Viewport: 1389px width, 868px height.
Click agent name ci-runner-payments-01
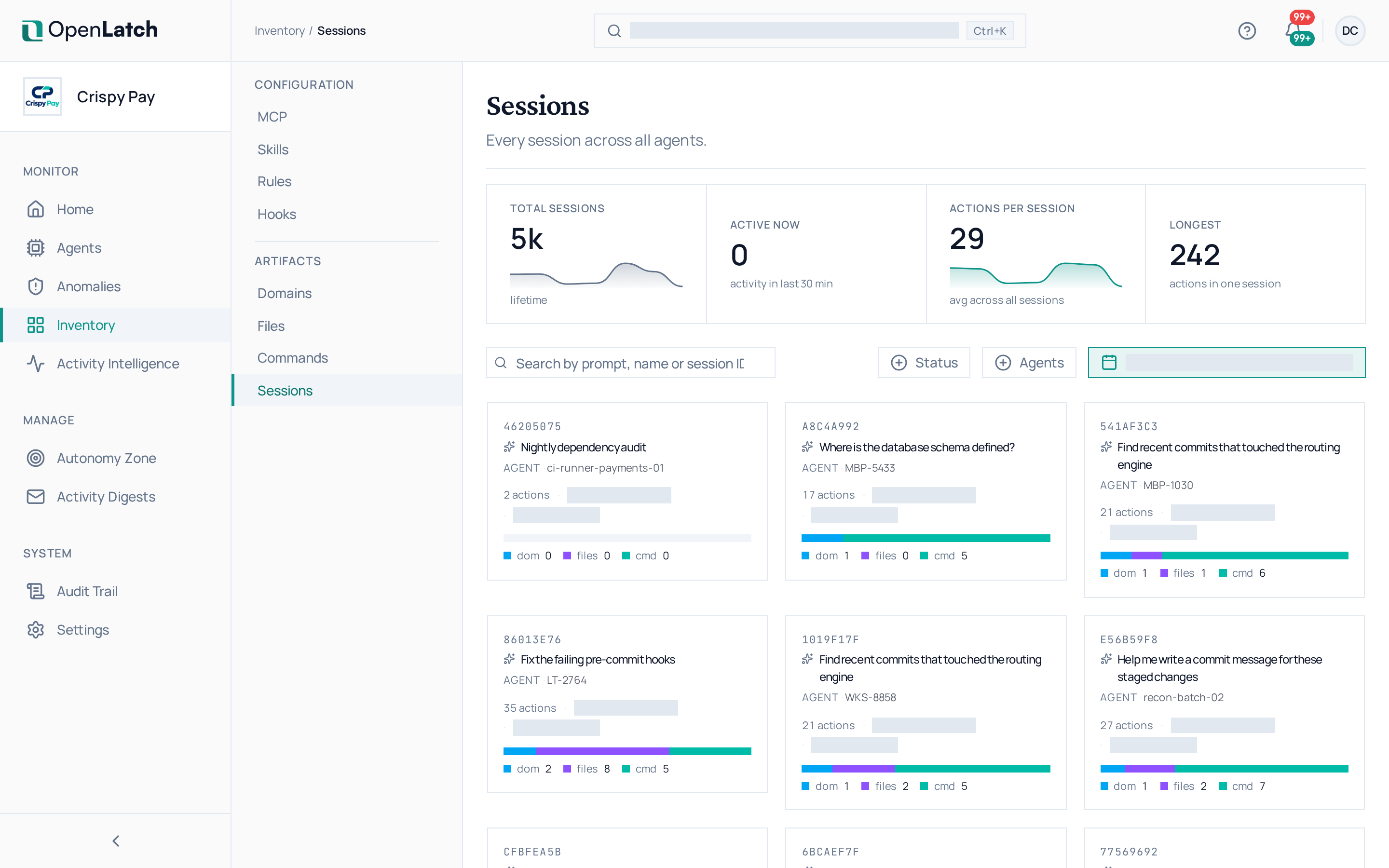pos(605,467)
